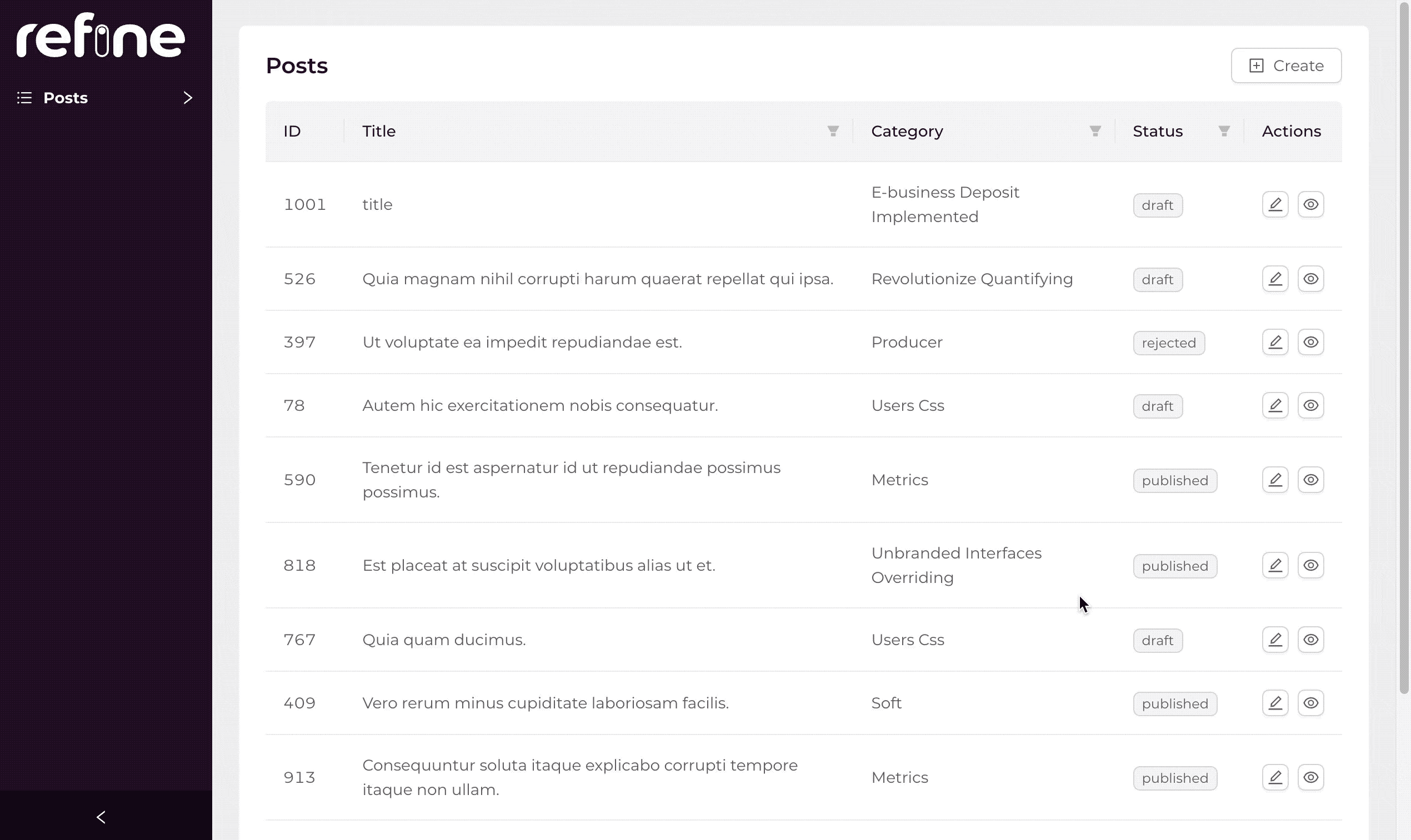Viewport: 1411px width, 840px height.
Task: Open the Category column filter
Action: (x=1094, y=131)
